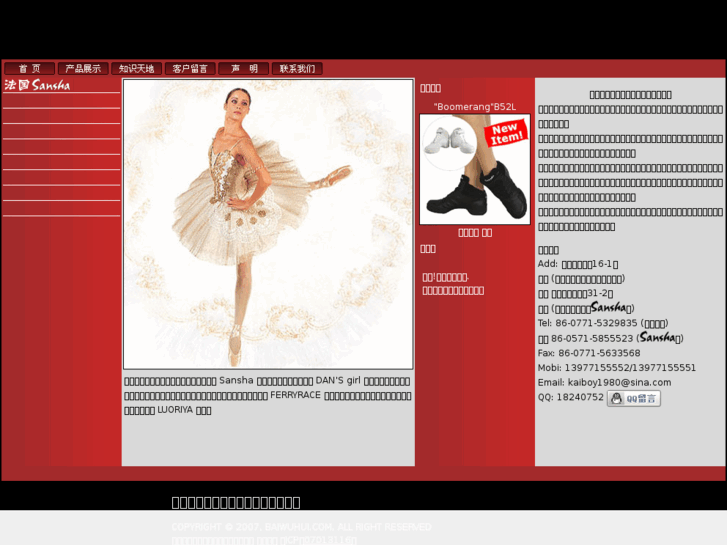
Task: Click the Mobi: 13977155552/13977155551 line
Action: click(x=617, y=368)
